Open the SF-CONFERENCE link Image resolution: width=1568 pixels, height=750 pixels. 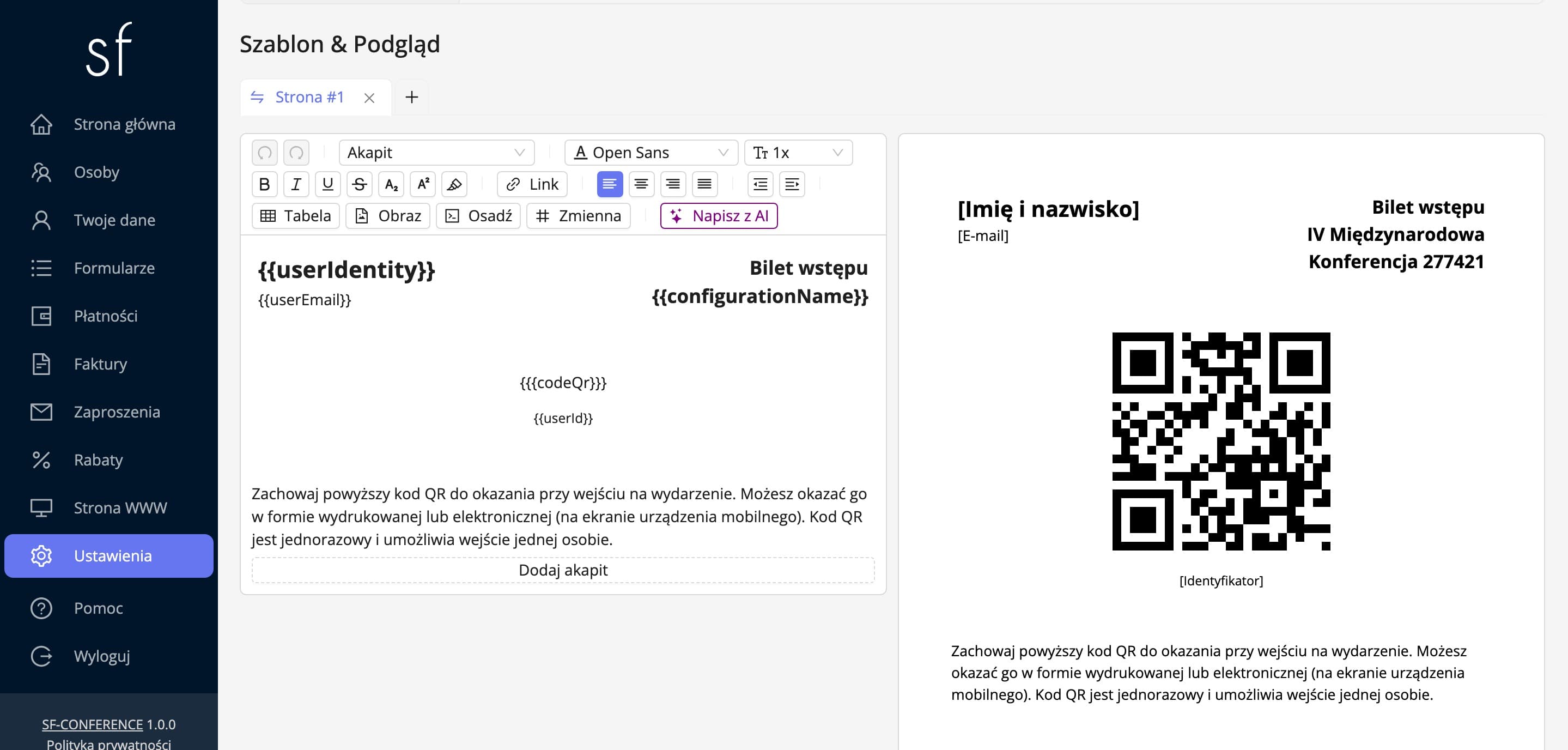[93, 724]
